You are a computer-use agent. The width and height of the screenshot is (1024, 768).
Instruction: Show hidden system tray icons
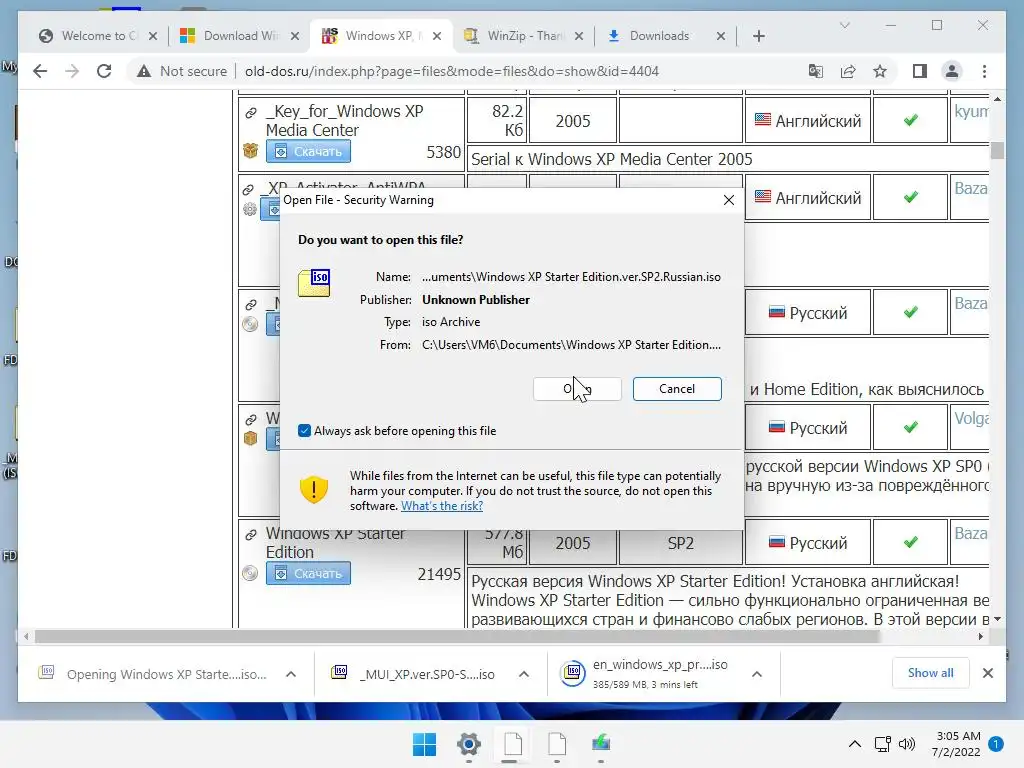click(854, 744)
